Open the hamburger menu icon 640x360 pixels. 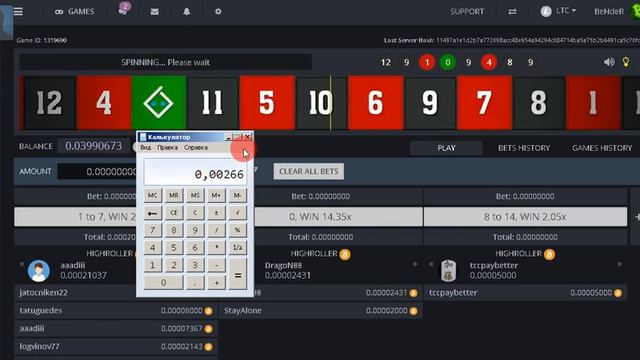coord(18,11)
